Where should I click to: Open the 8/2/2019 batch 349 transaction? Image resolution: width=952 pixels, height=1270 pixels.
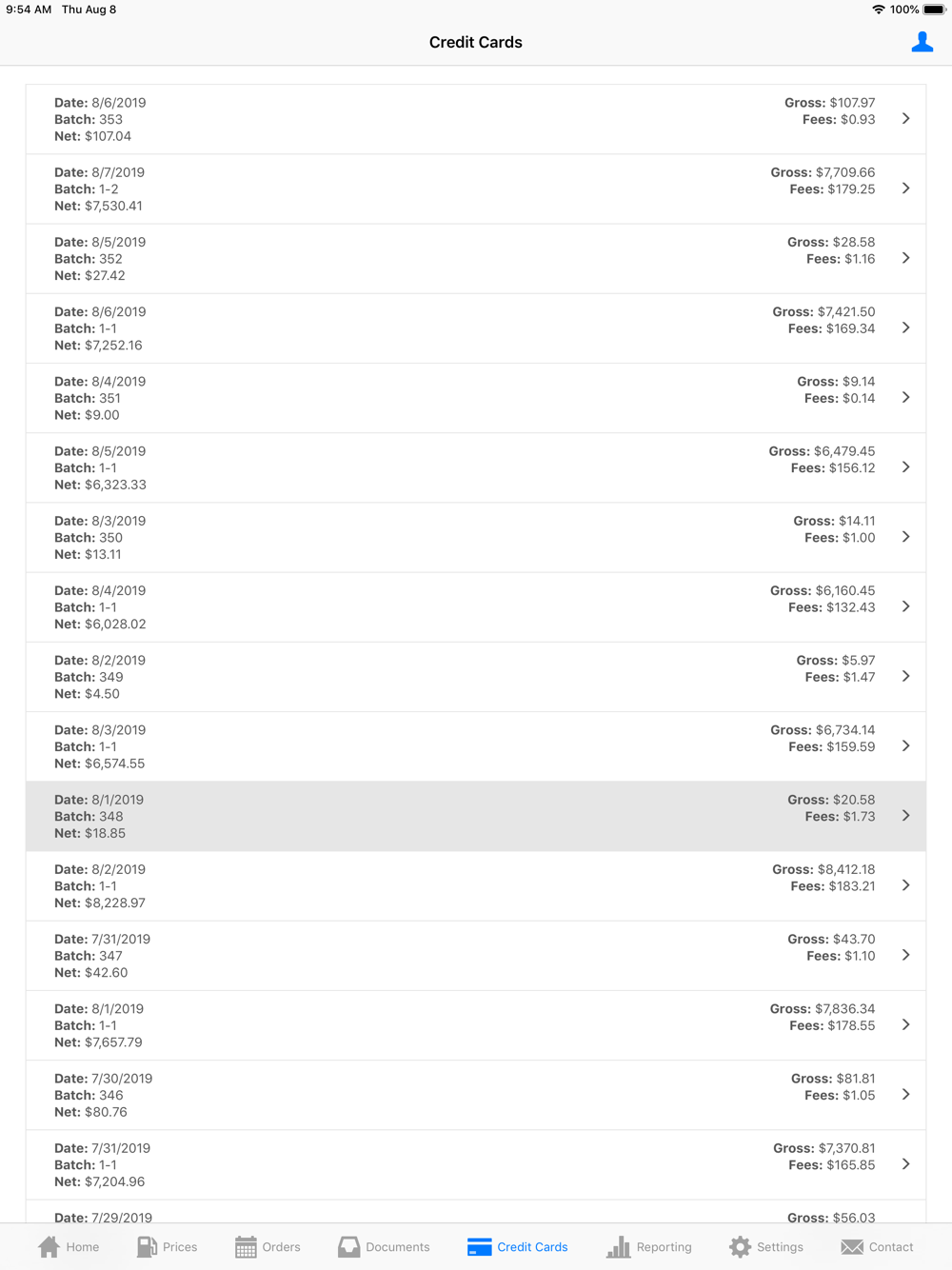pyautogui.click(x=476, y=677)
